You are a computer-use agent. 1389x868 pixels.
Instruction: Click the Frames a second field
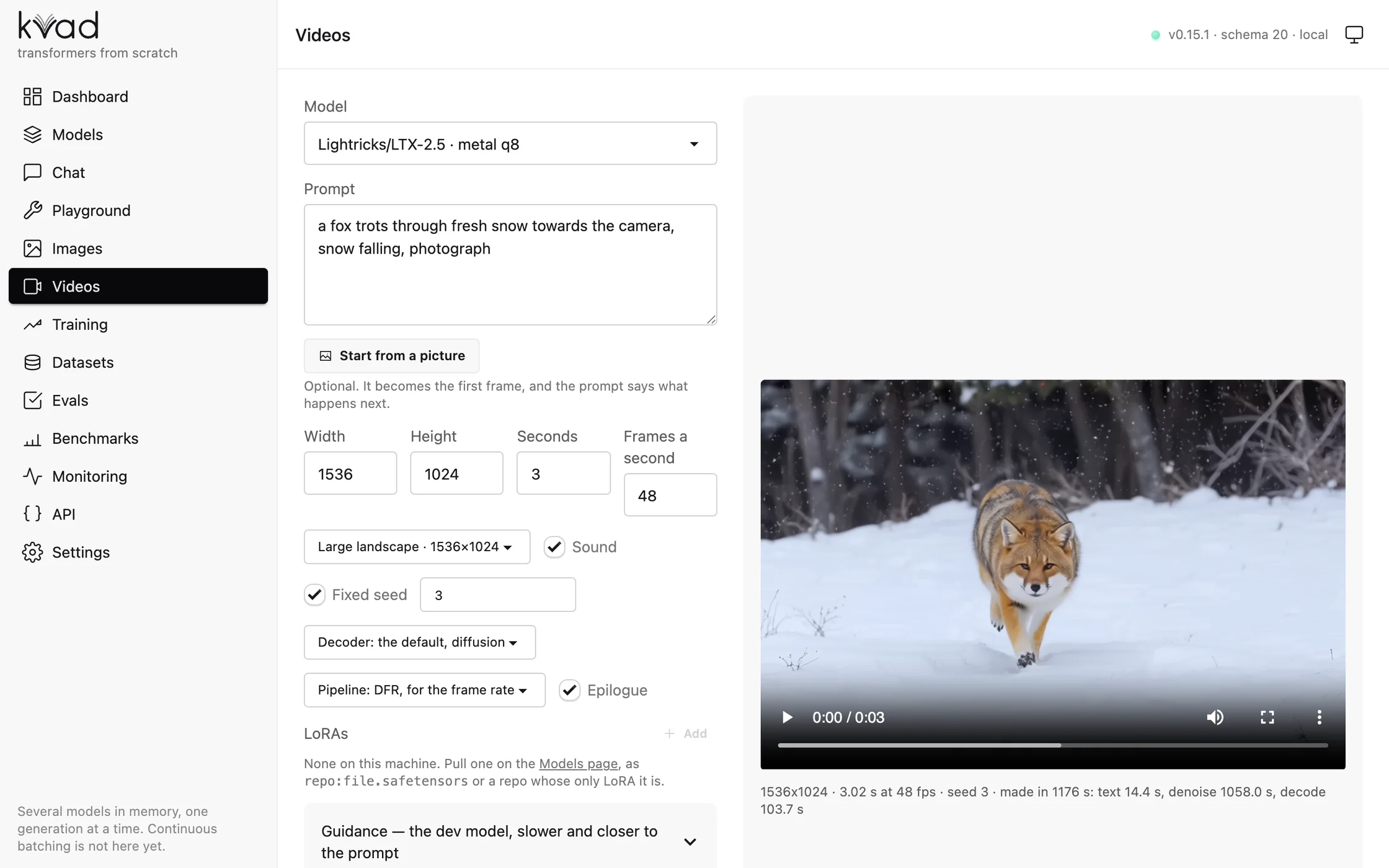click(670, 495)
